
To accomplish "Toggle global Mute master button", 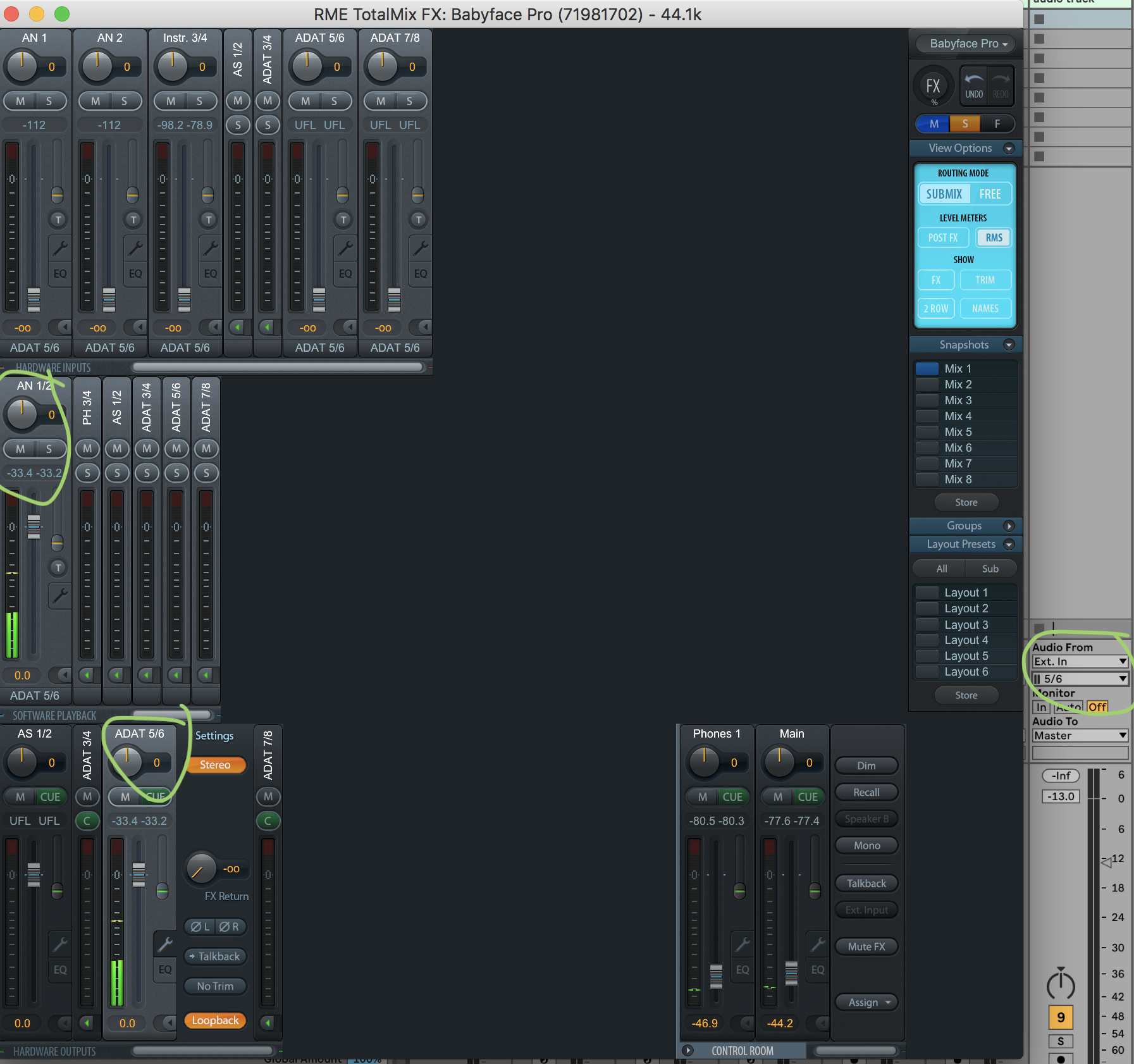I will [x=934, y=124].
